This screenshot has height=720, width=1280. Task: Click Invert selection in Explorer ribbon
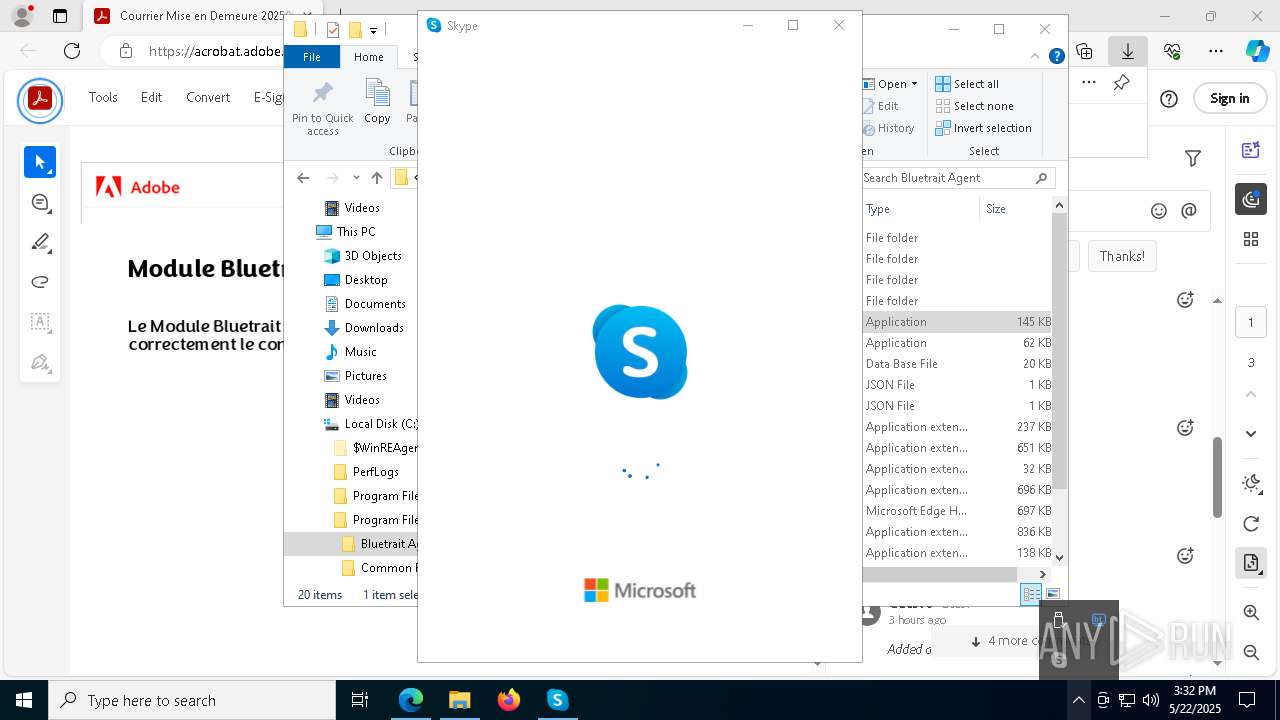coord(984,128)
